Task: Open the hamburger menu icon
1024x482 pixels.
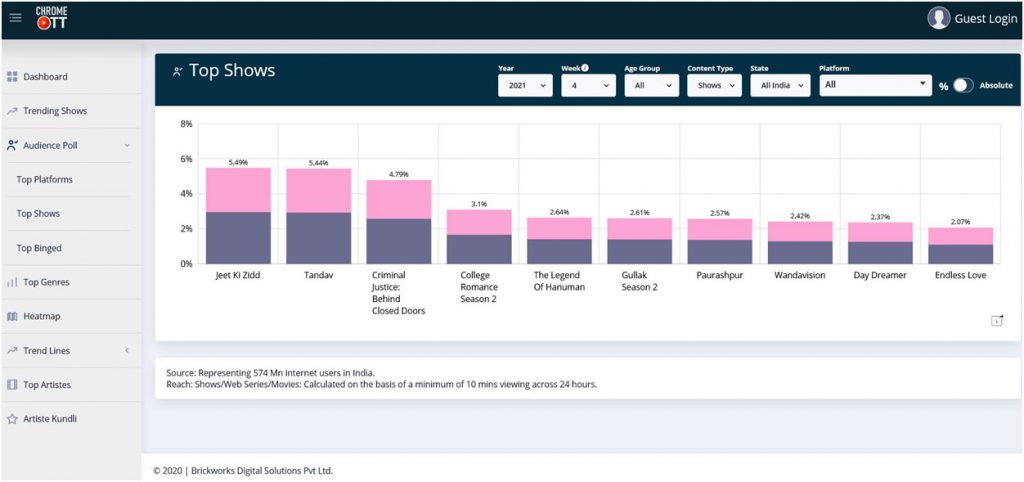Action: coord(15,18)
